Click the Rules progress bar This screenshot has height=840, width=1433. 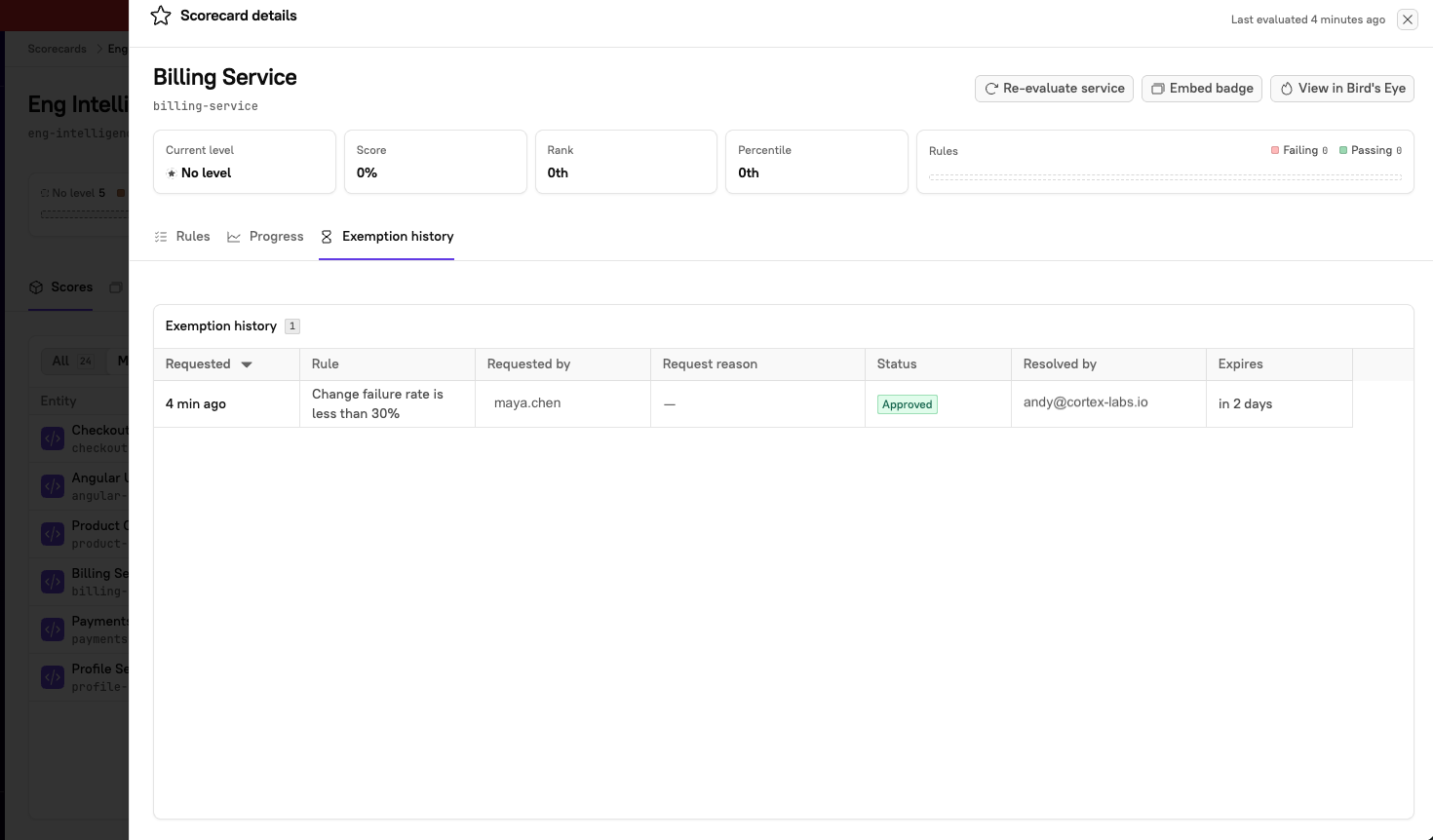(1165, 177)
